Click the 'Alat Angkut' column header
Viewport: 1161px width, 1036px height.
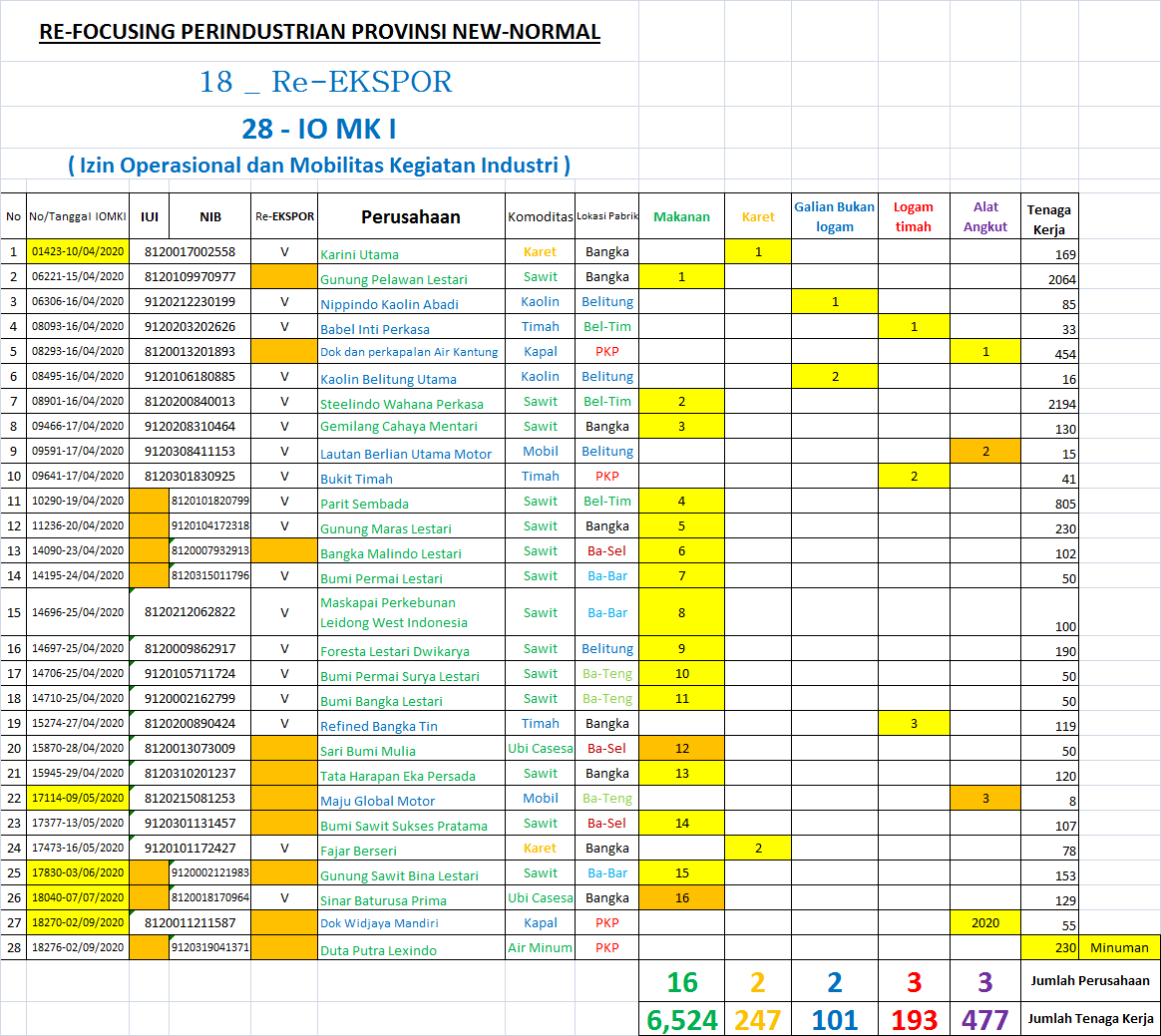[985, 216]
